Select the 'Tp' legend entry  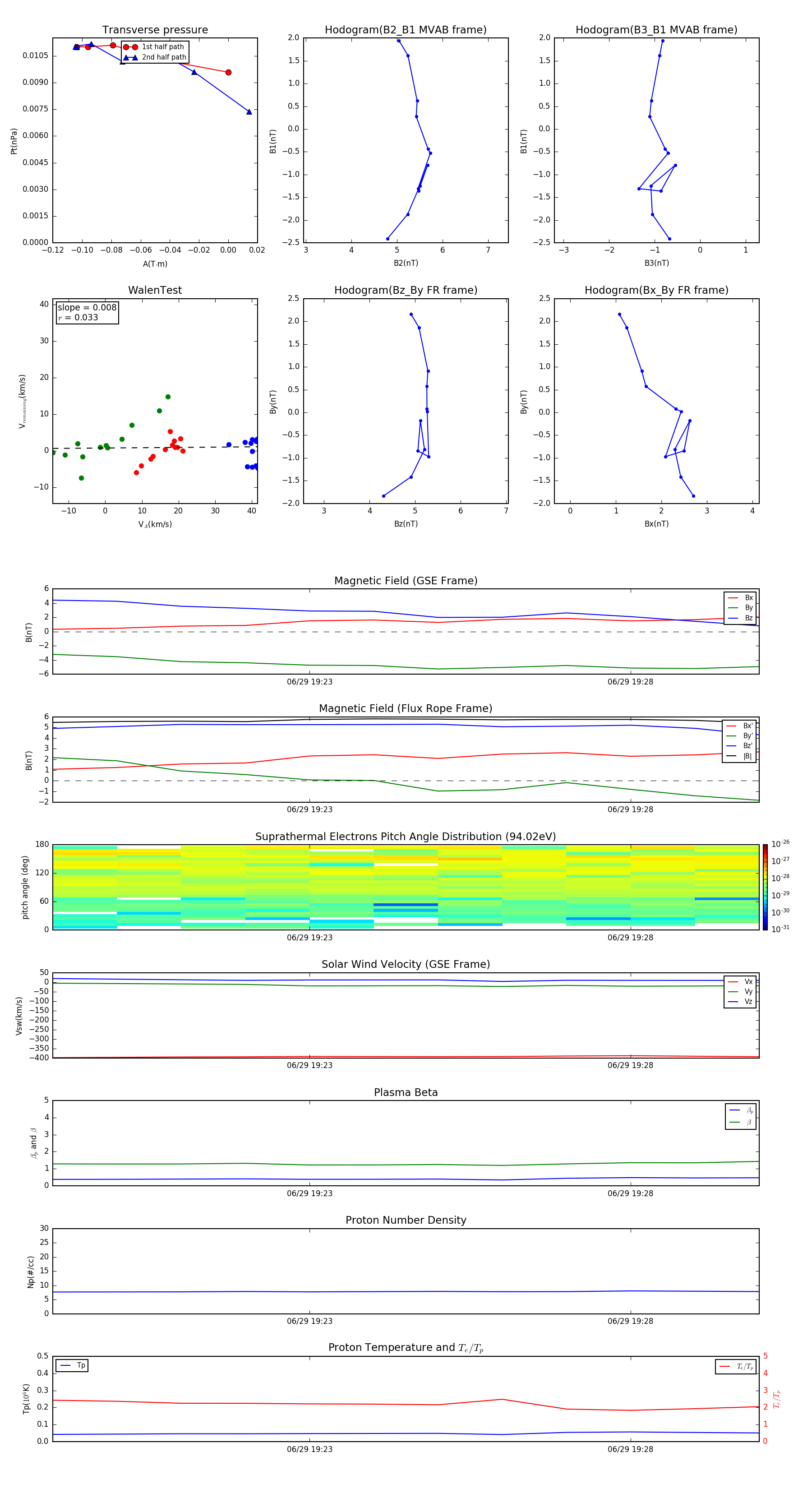pyautogui.click(x=72, y=1365)
